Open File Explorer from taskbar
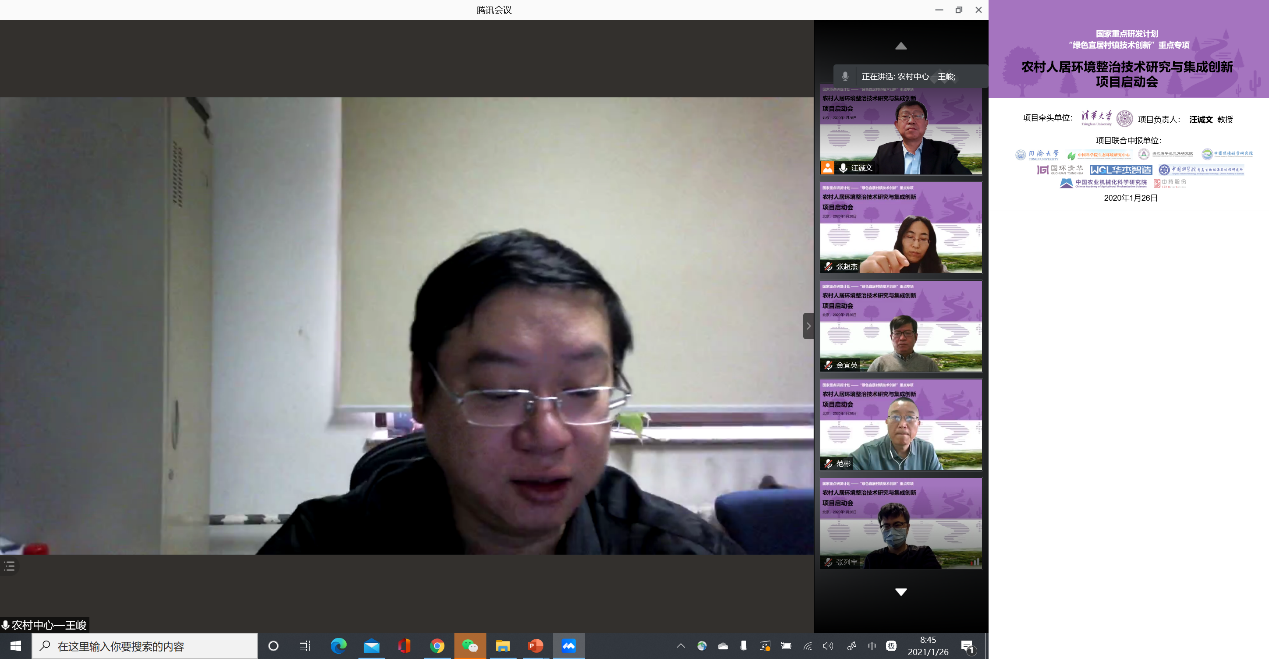1269x659 pixels. (503, 646)
